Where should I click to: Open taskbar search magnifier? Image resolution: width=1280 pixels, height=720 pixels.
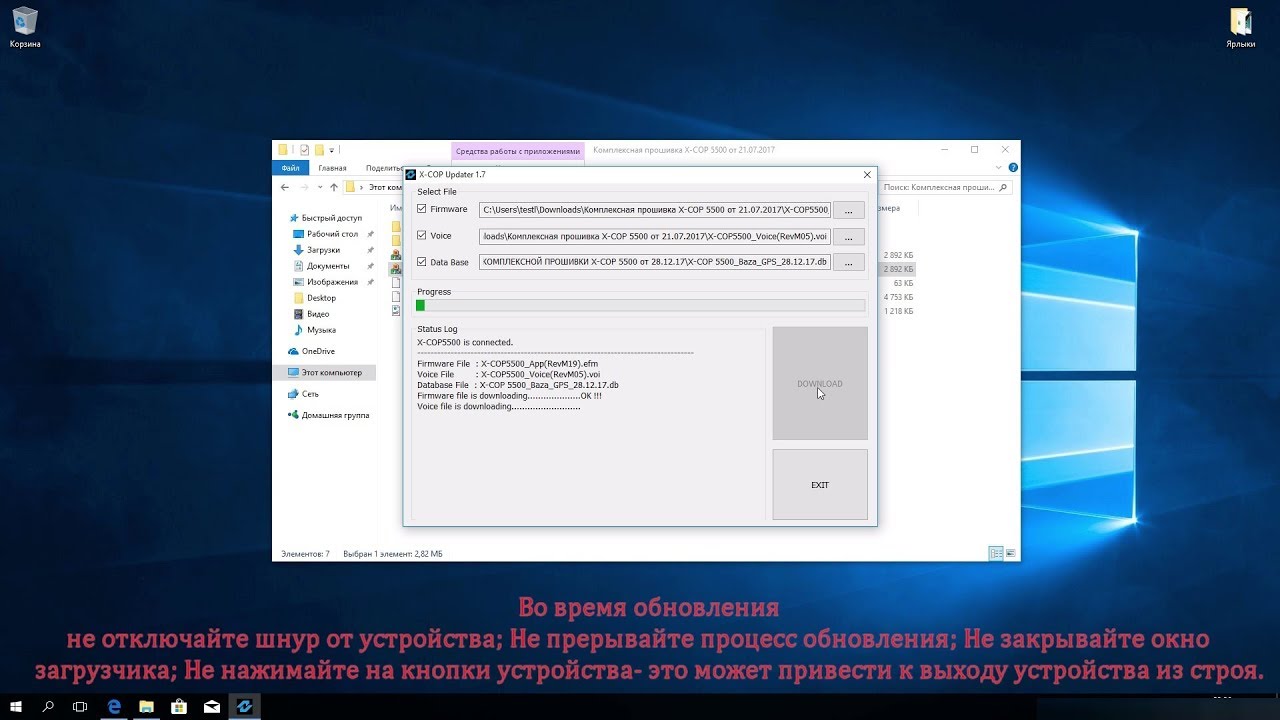tap(48, 706)
